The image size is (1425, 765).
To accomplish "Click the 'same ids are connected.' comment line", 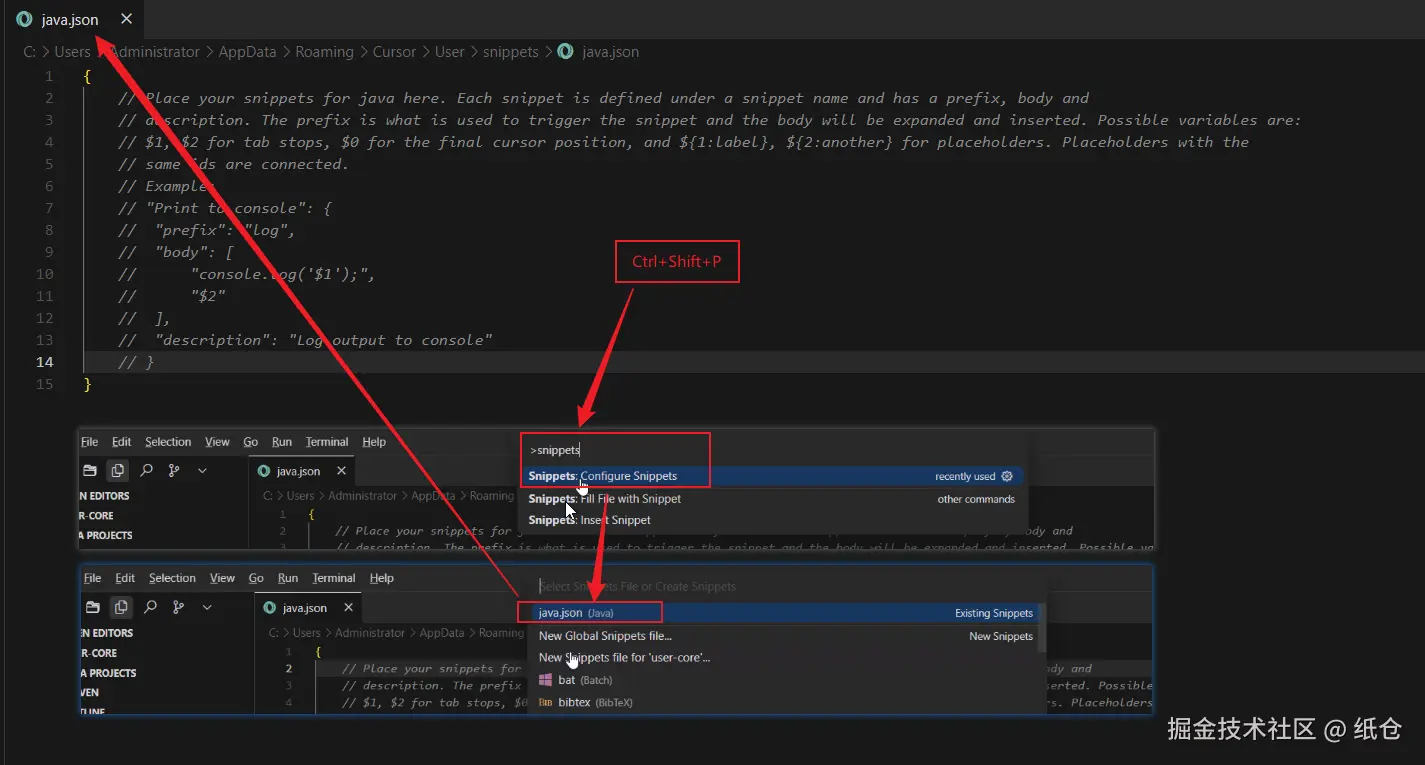I will tap(233, 164).
